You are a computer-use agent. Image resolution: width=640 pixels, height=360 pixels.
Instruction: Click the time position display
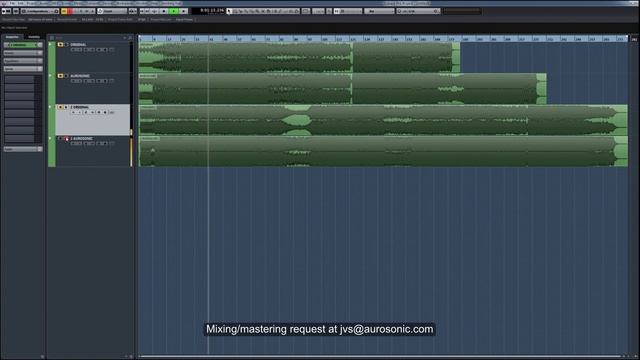(x=208, y=11)
